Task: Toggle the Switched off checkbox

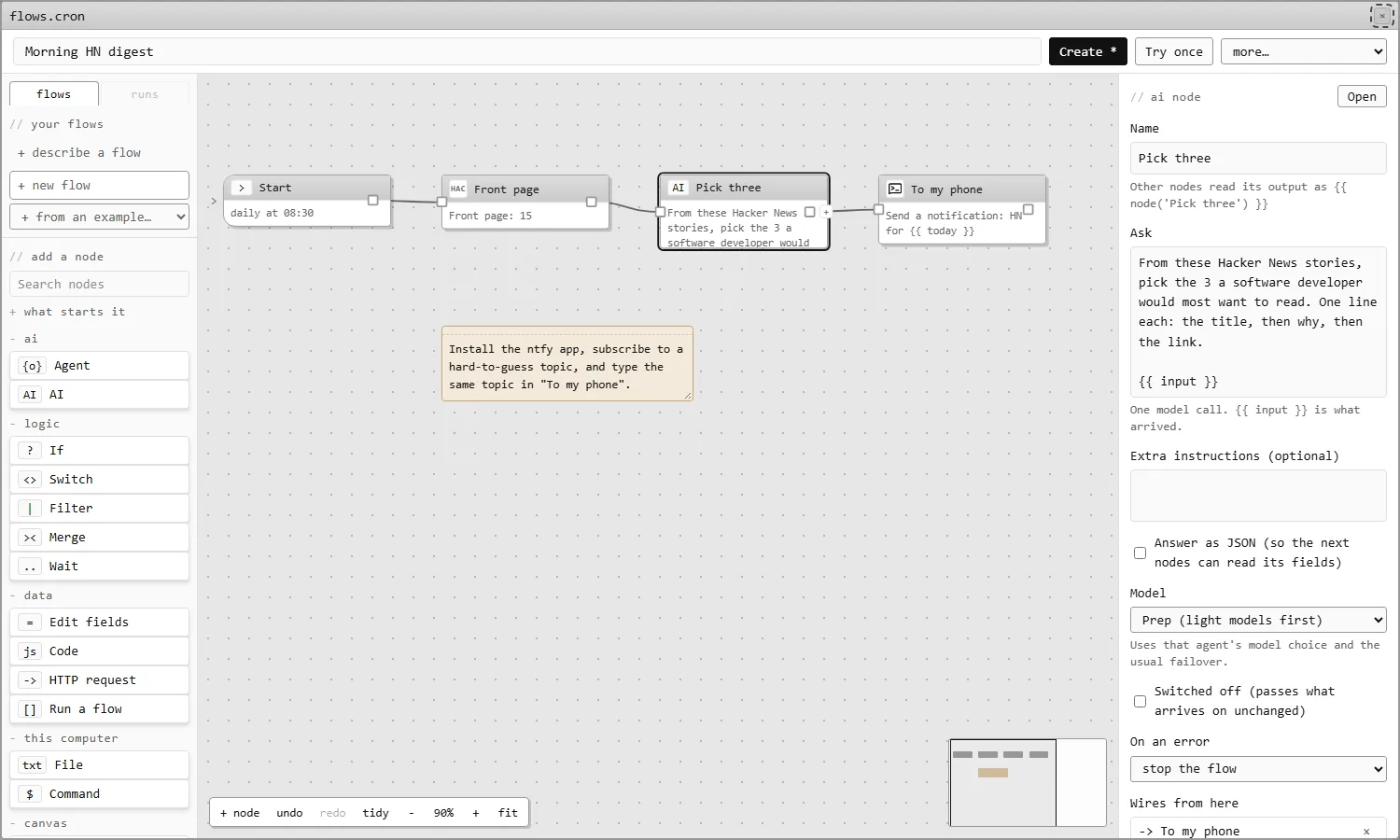Action: pyautogui.click(x=1140, y=702)
